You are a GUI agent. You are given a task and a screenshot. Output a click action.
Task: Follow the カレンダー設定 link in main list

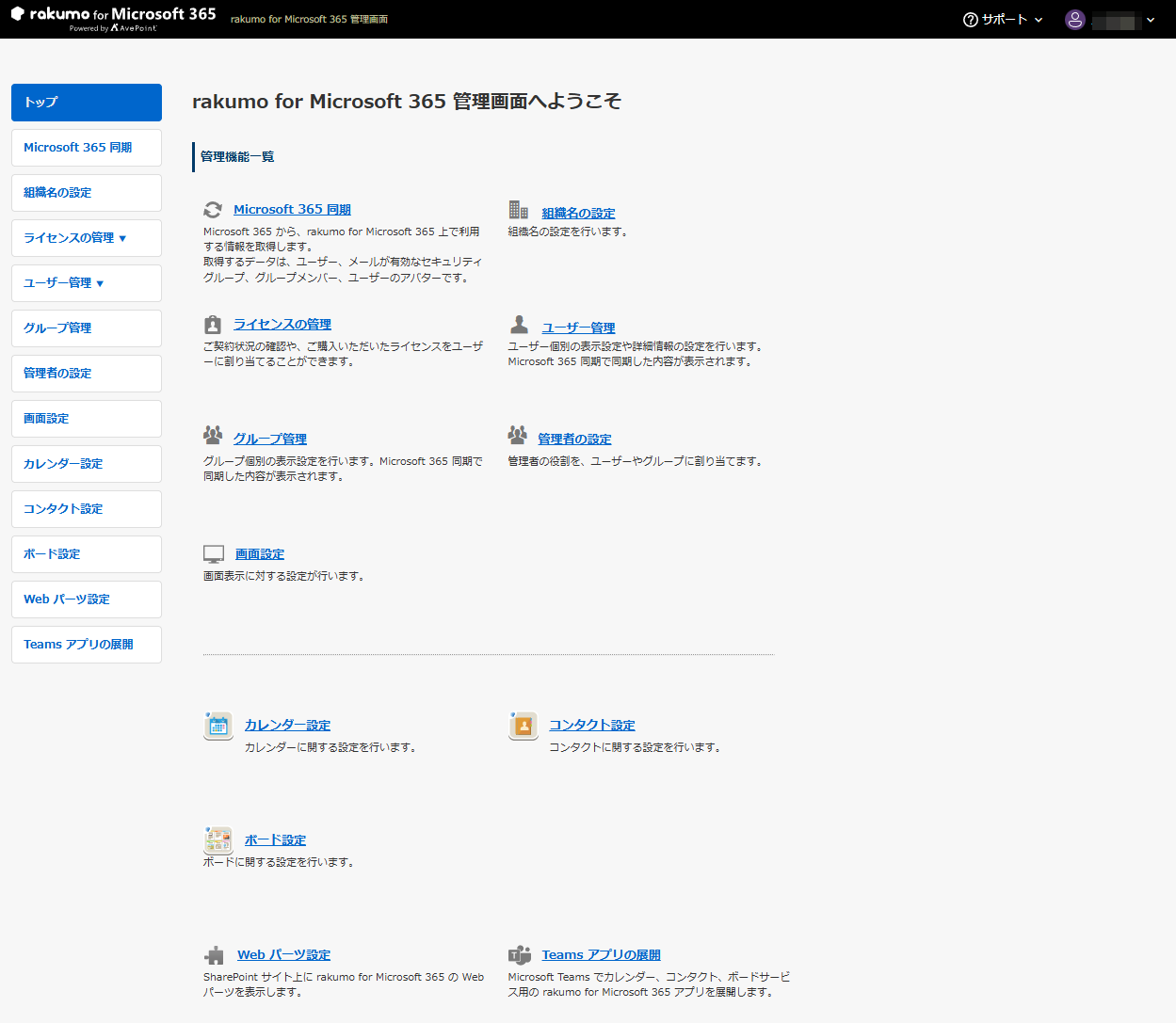(287, 726)
